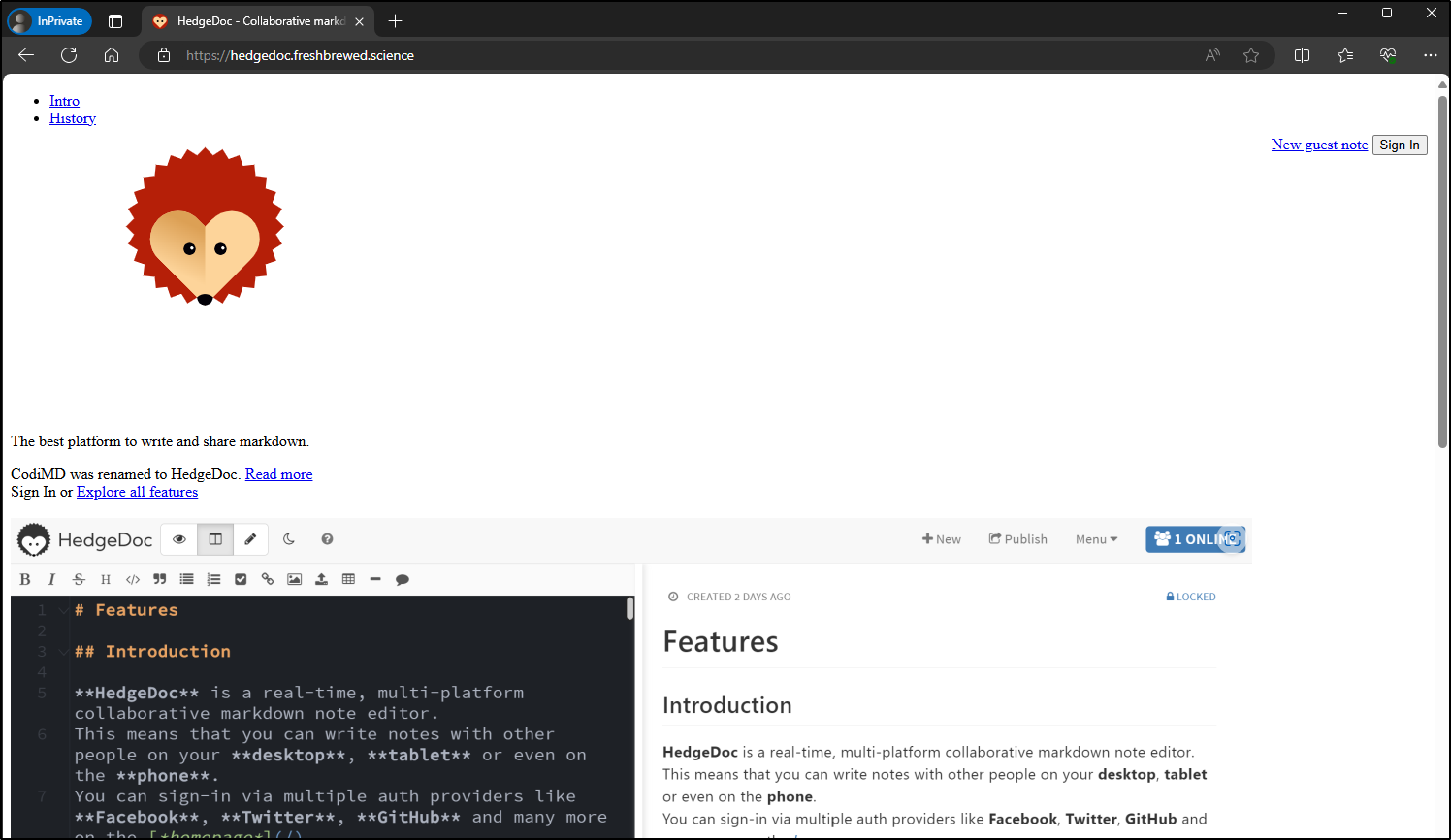Open Browser essentials heart icon
The height and width of the screenshot is (840, 1451).
click(x=1388, y=55)
